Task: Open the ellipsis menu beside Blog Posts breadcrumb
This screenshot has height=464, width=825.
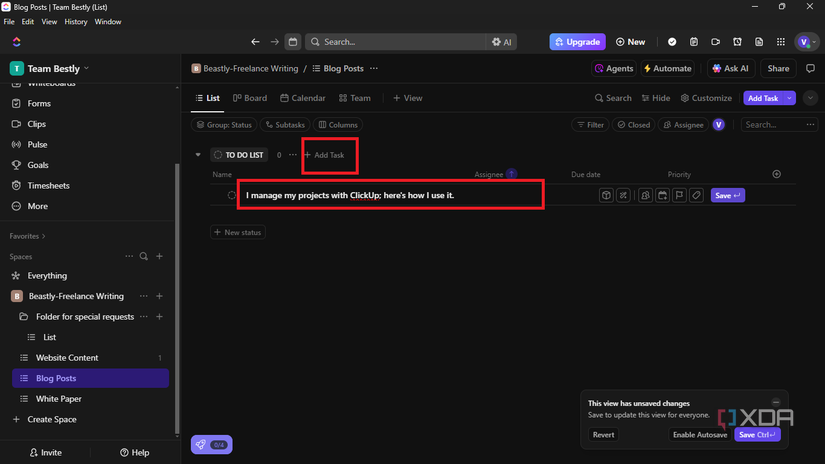Action: 374,68
